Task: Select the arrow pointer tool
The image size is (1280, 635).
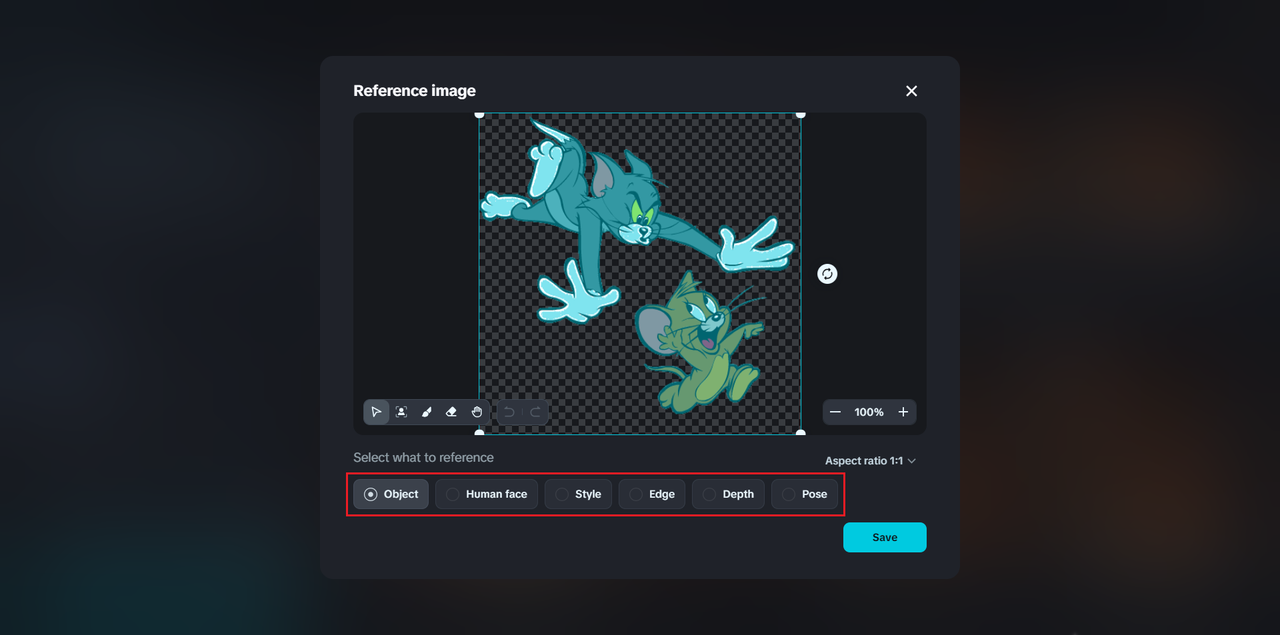Action: point(376,412)
